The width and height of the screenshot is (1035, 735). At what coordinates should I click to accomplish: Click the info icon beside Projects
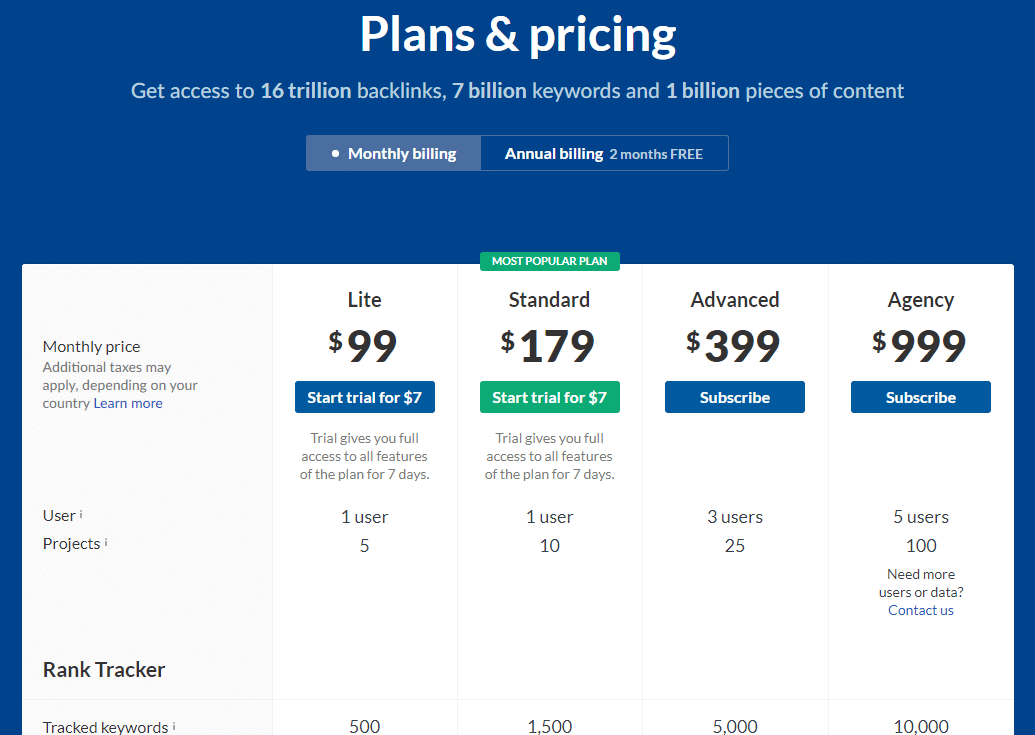pyautogui.click(x=106, y=543)
